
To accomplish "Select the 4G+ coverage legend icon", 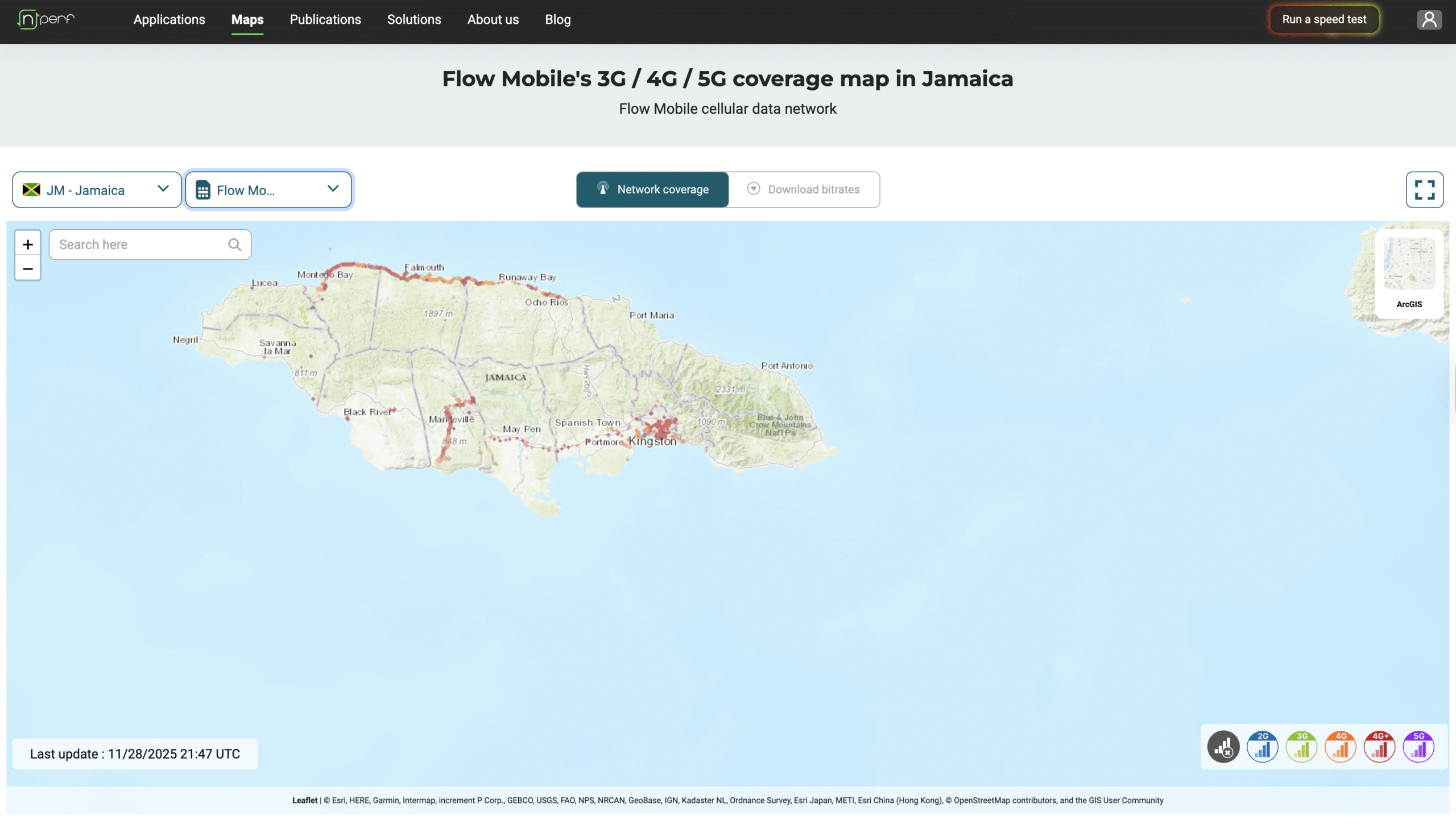I will point(1379,746).
